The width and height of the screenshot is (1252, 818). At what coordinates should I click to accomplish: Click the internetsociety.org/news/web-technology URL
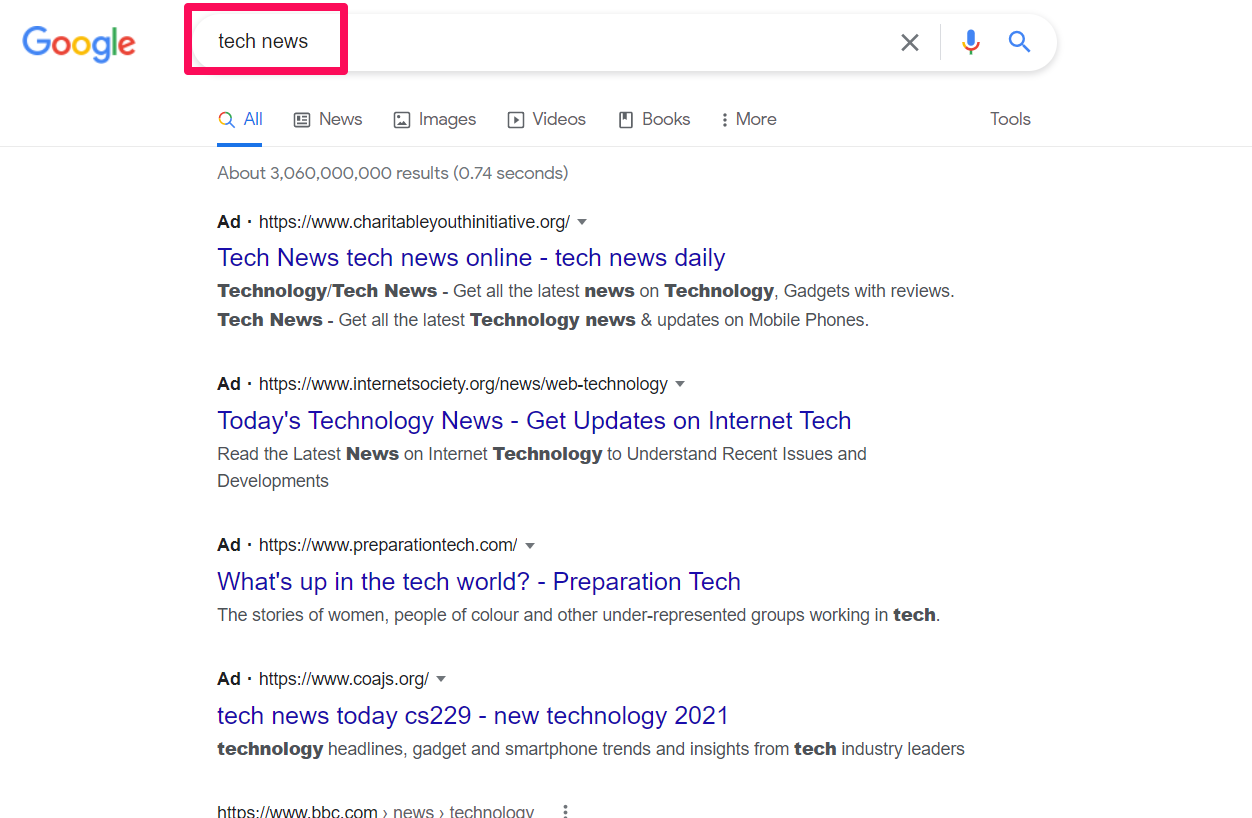[463, 384]
